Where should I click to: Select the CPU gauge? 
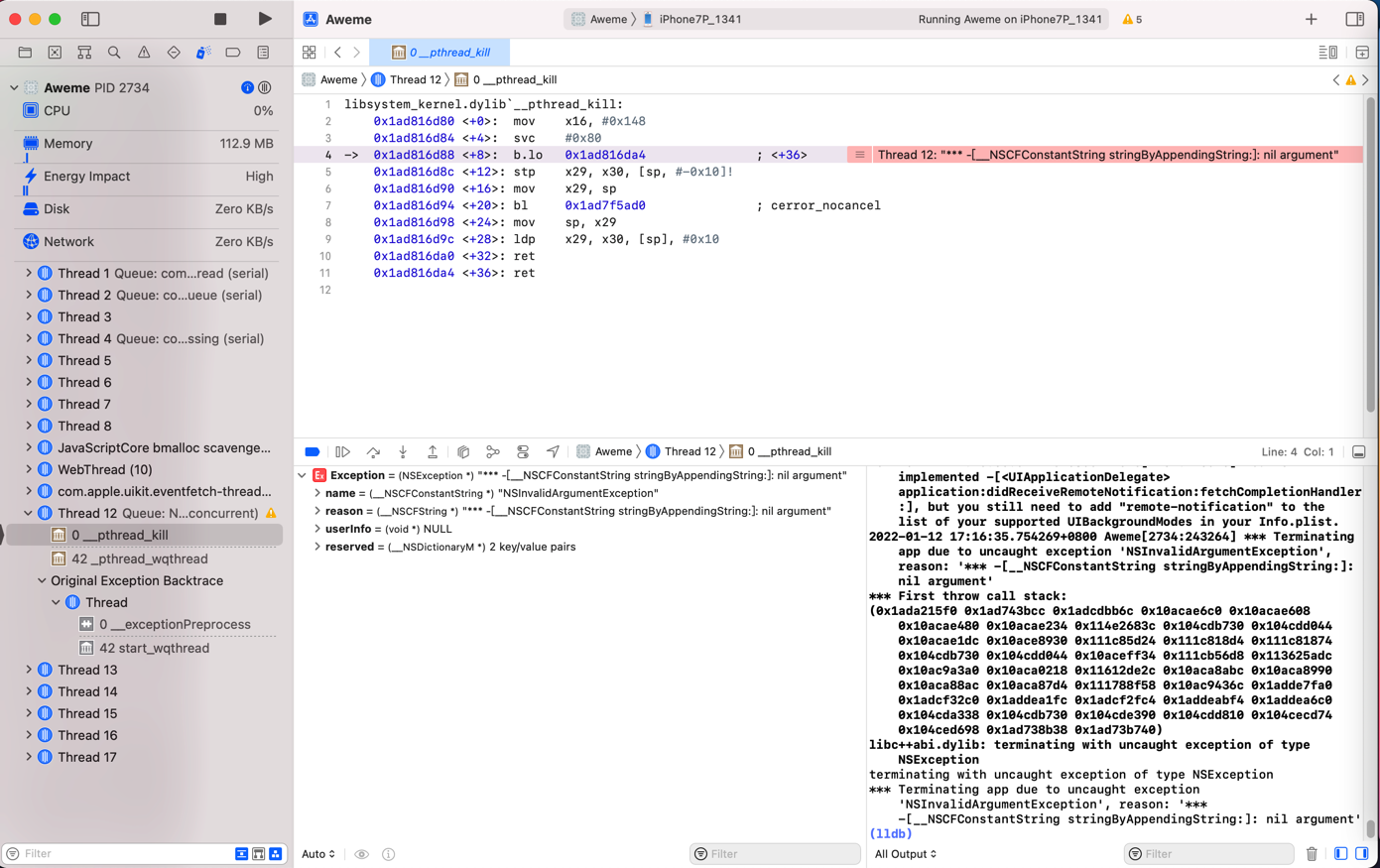coord(147,111)
